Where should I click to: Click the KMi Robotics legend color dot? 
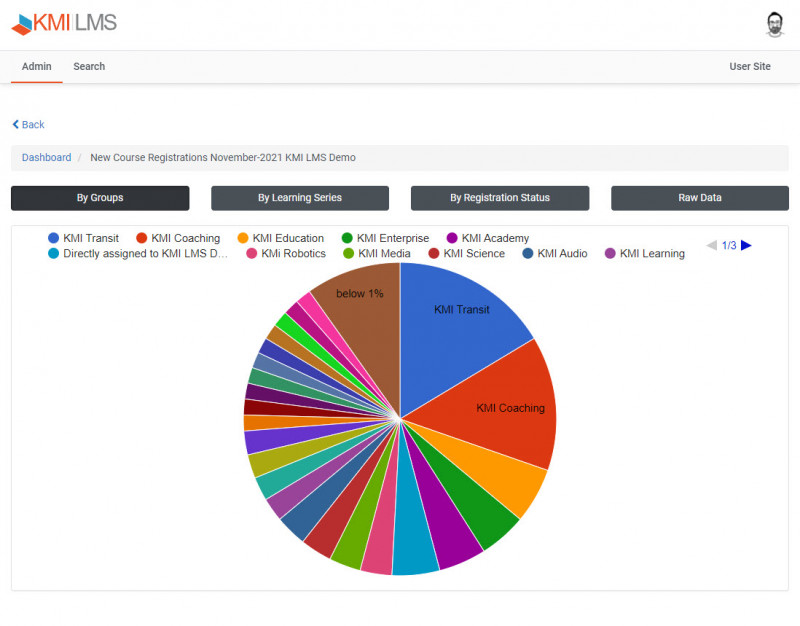(x=252, y=254)
